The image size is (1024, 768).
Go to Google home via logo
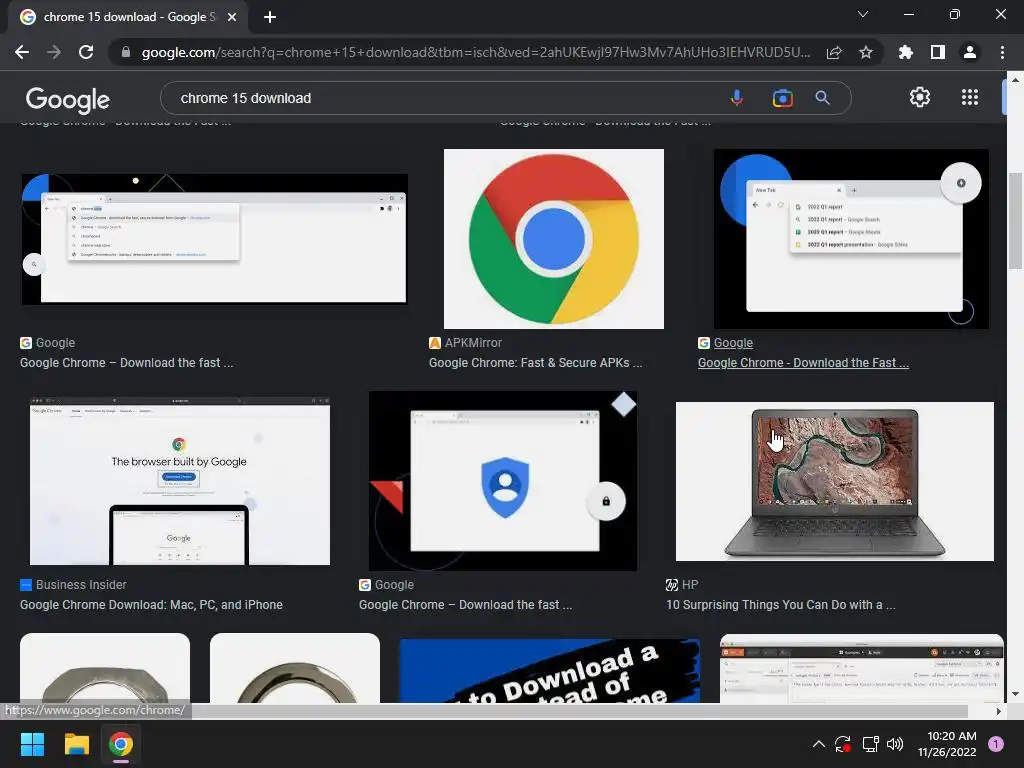[68, 99]
